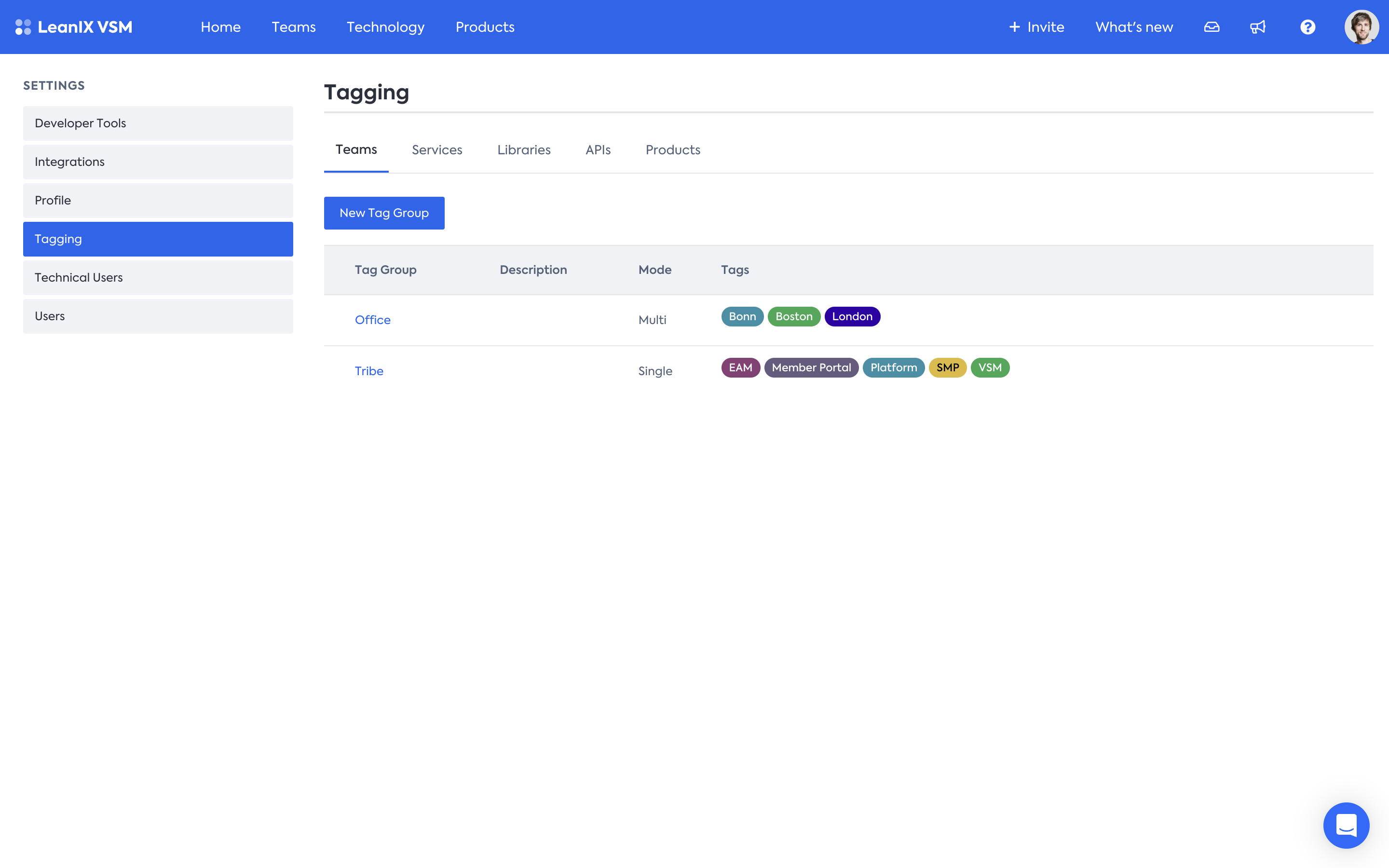Click the Member Portal tag

coord(811,367)
